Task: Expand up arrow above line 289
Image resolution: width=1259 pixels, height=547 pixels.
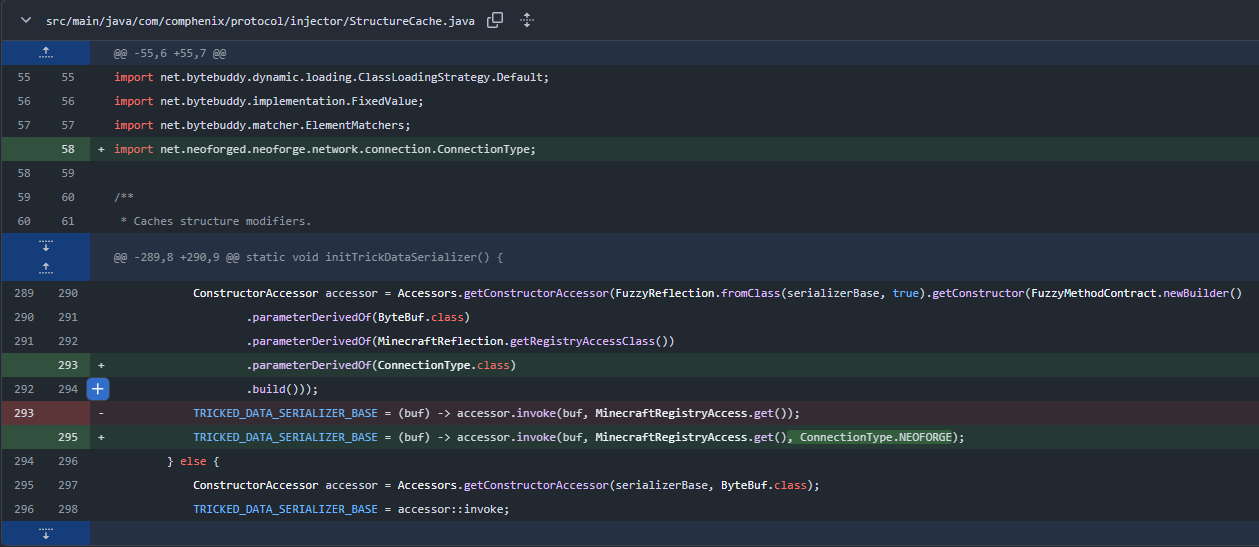Action: (45, 269)
